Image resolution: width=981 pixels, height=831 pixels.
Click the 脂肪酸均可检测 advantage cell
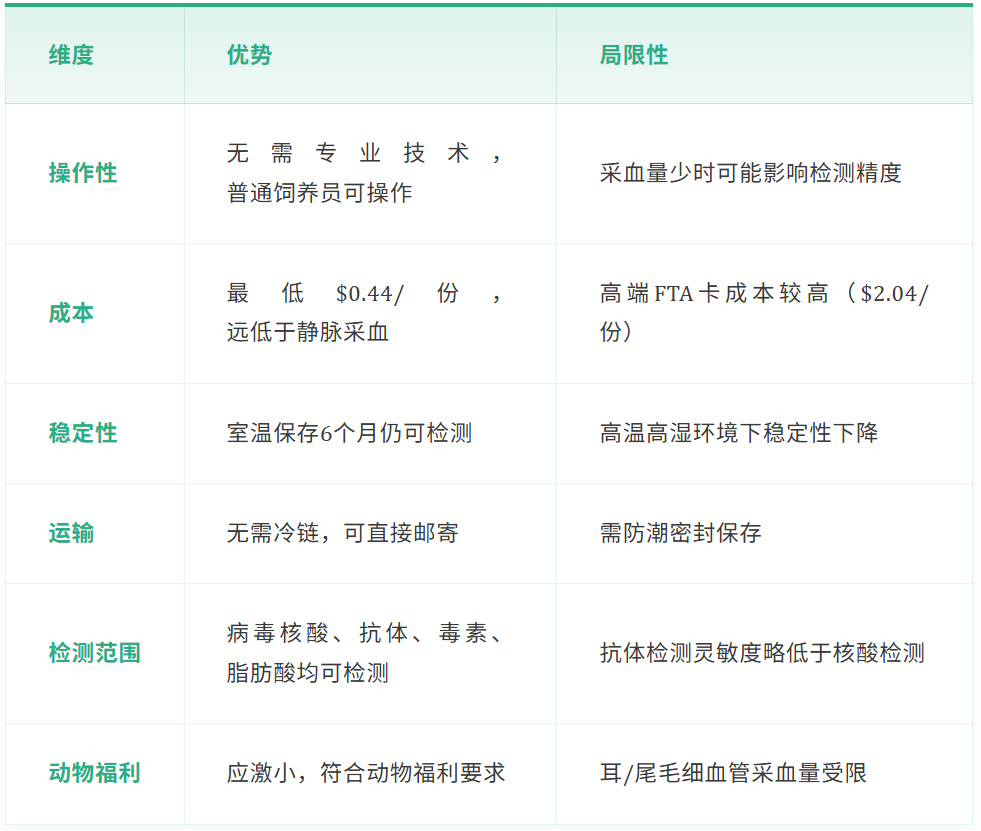(307, 673)
